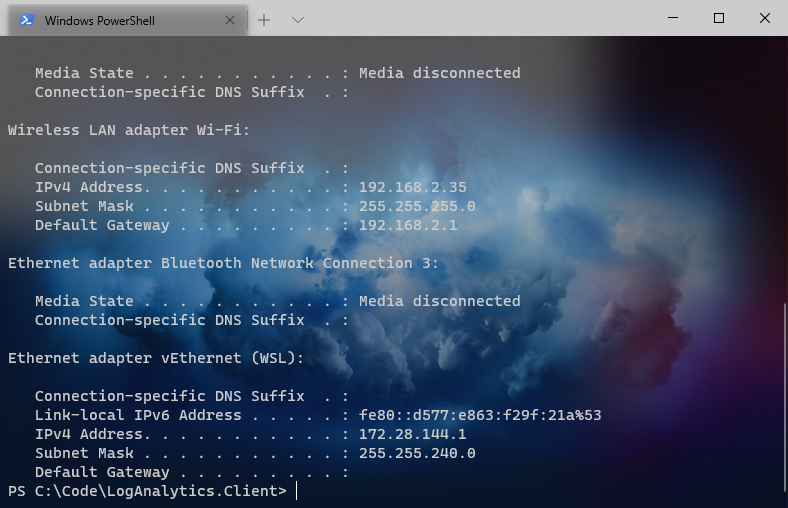
Task: Click the empty title bar area
Action: click(480, 18)
